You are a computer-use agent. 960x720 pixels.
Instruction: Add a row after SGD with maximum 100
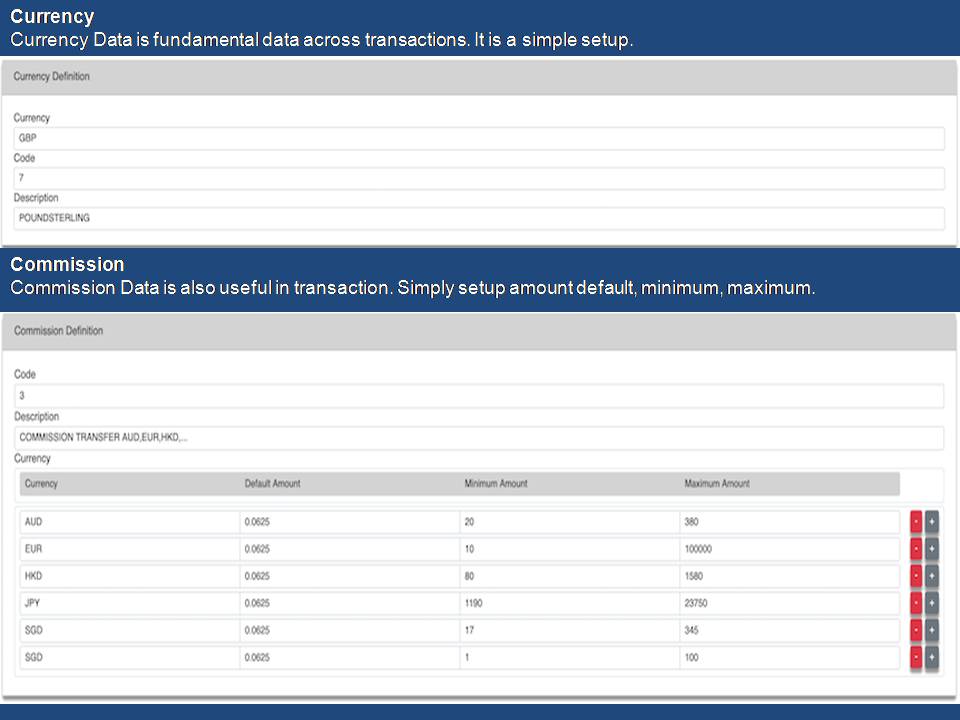[x=932, y=657]
